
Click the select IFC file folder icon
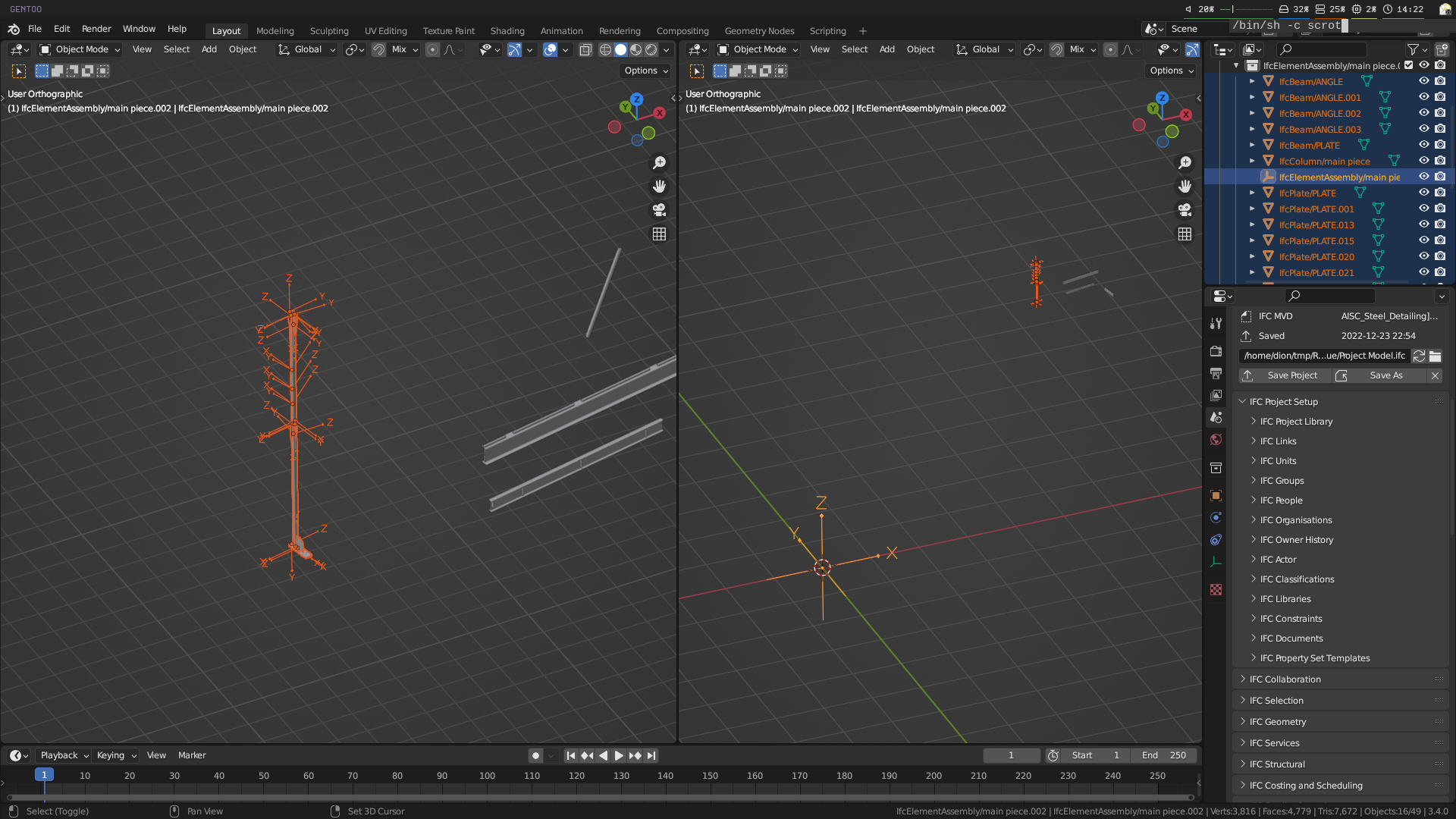tap(1435, 356)
